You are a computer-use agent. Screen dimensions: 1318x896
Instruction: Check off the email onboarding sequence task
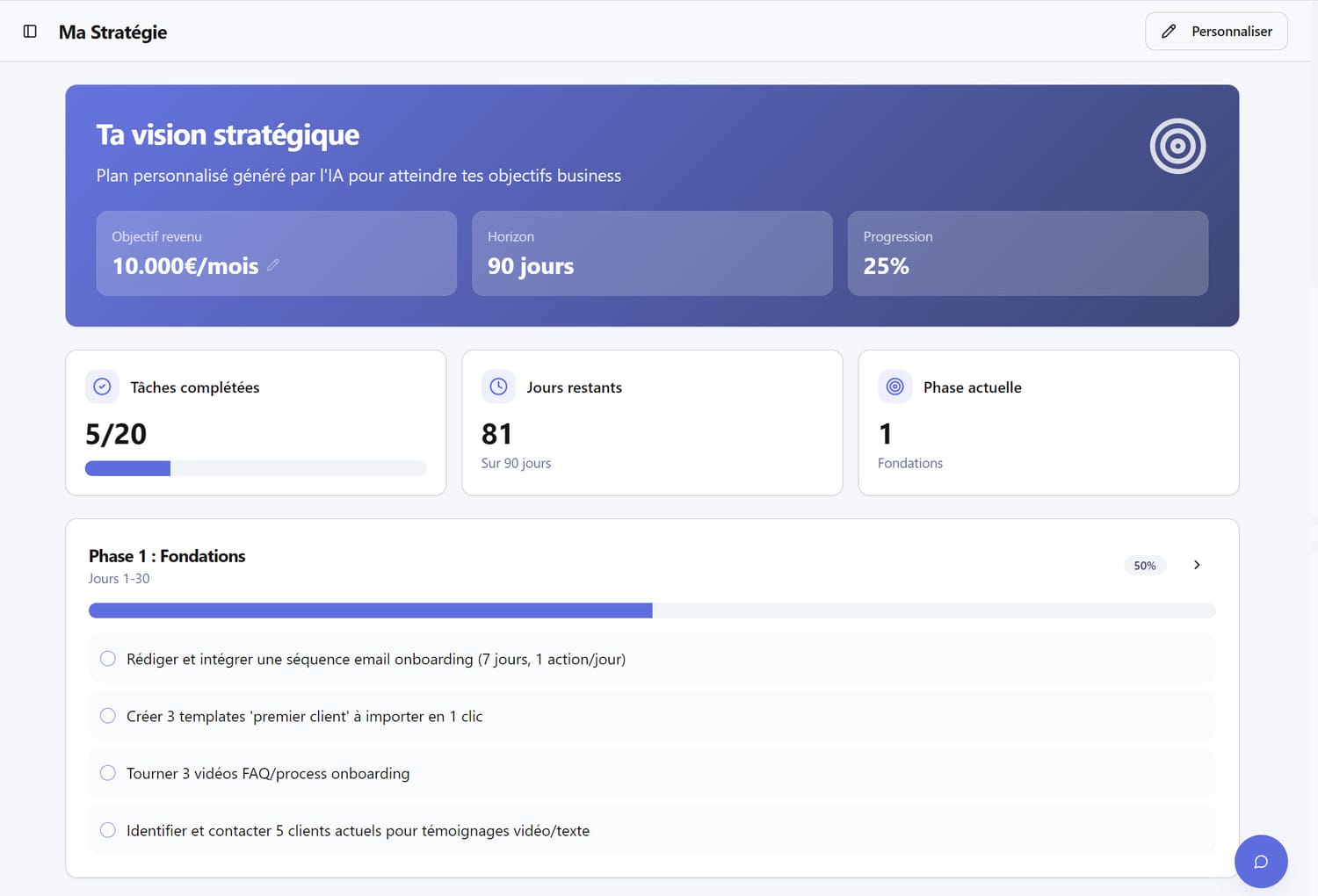tap(108, 659)
